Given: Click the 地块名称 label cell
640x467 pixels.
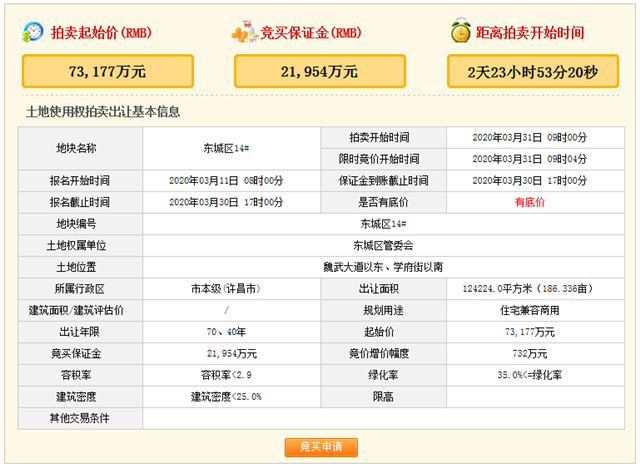Looking at the screenshot, I should pos(80,149).
